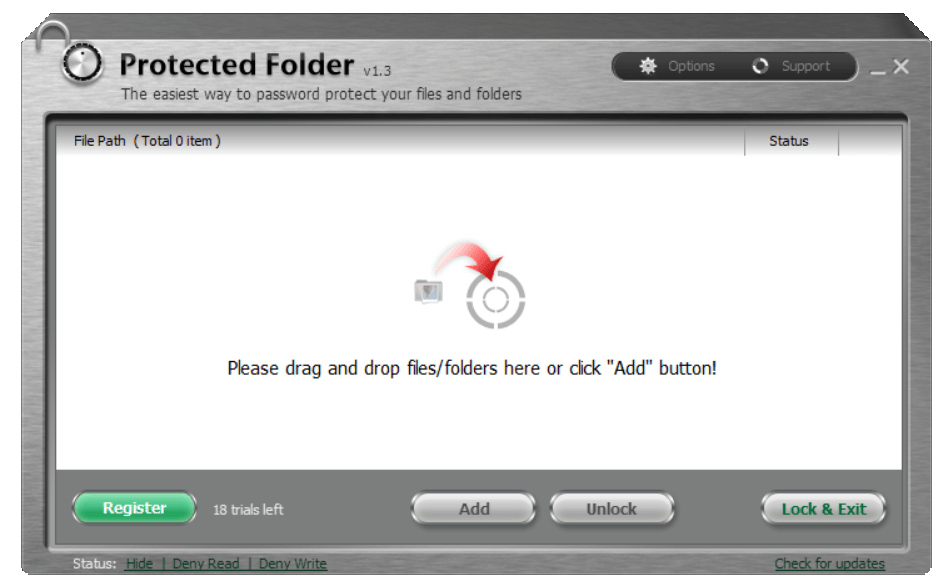944x582 pixels.
Task: Click the Lock & Exit button
Action: (x=824, y=509)
